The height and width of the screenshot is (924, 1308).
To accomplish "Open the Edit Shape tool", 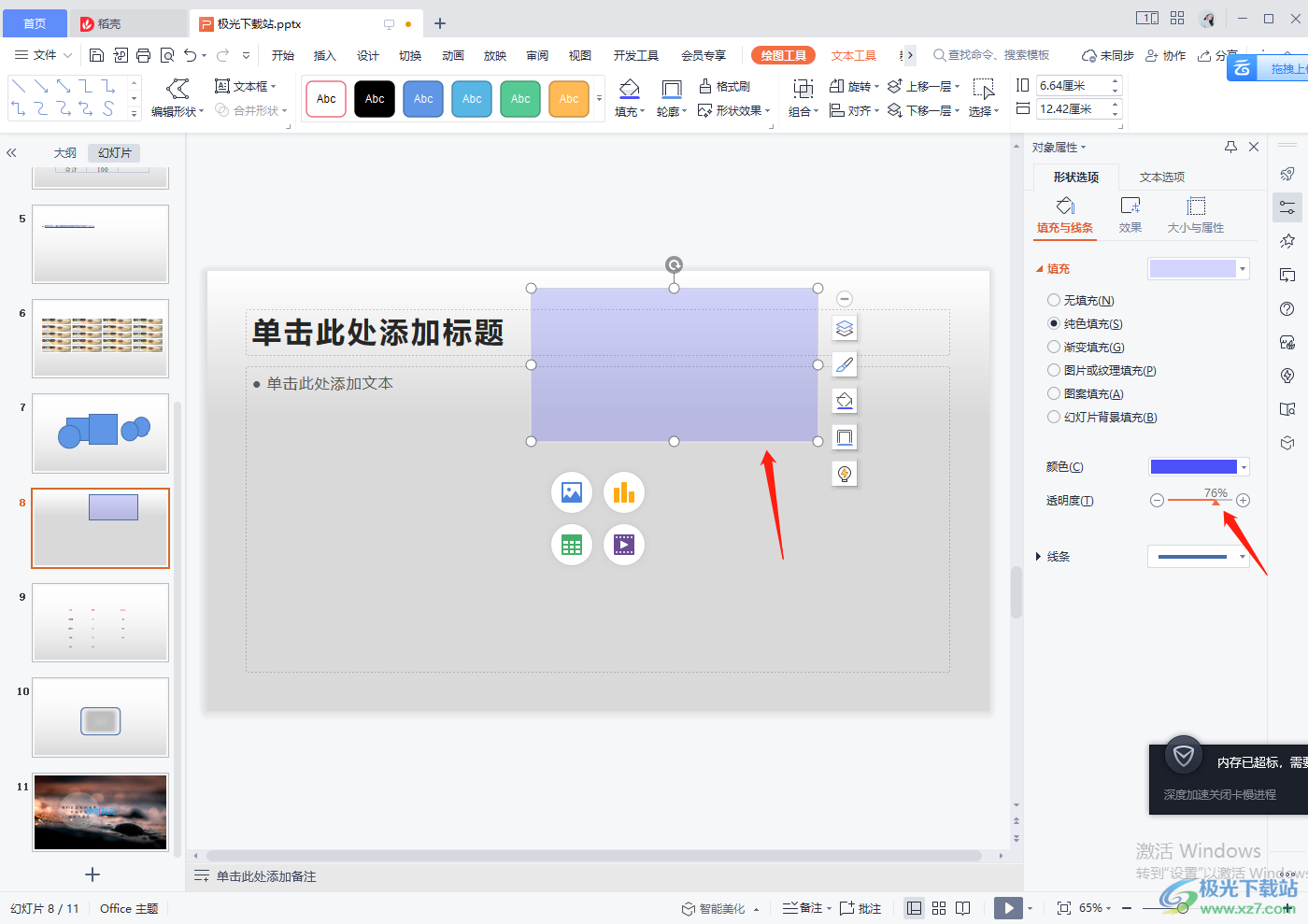I will (x=178, y=98).
